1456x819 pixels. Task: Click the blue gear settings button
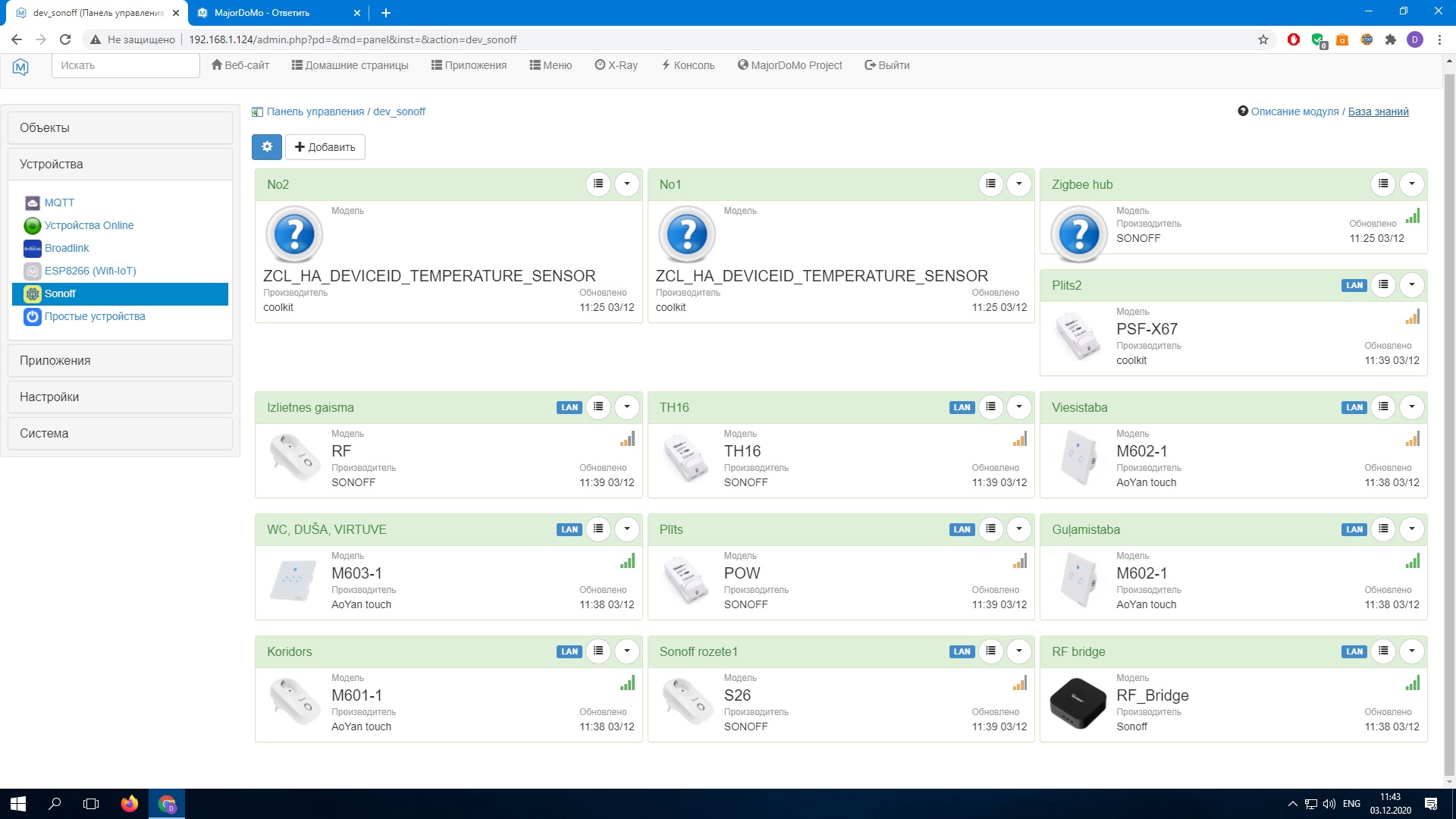[266, 147]
